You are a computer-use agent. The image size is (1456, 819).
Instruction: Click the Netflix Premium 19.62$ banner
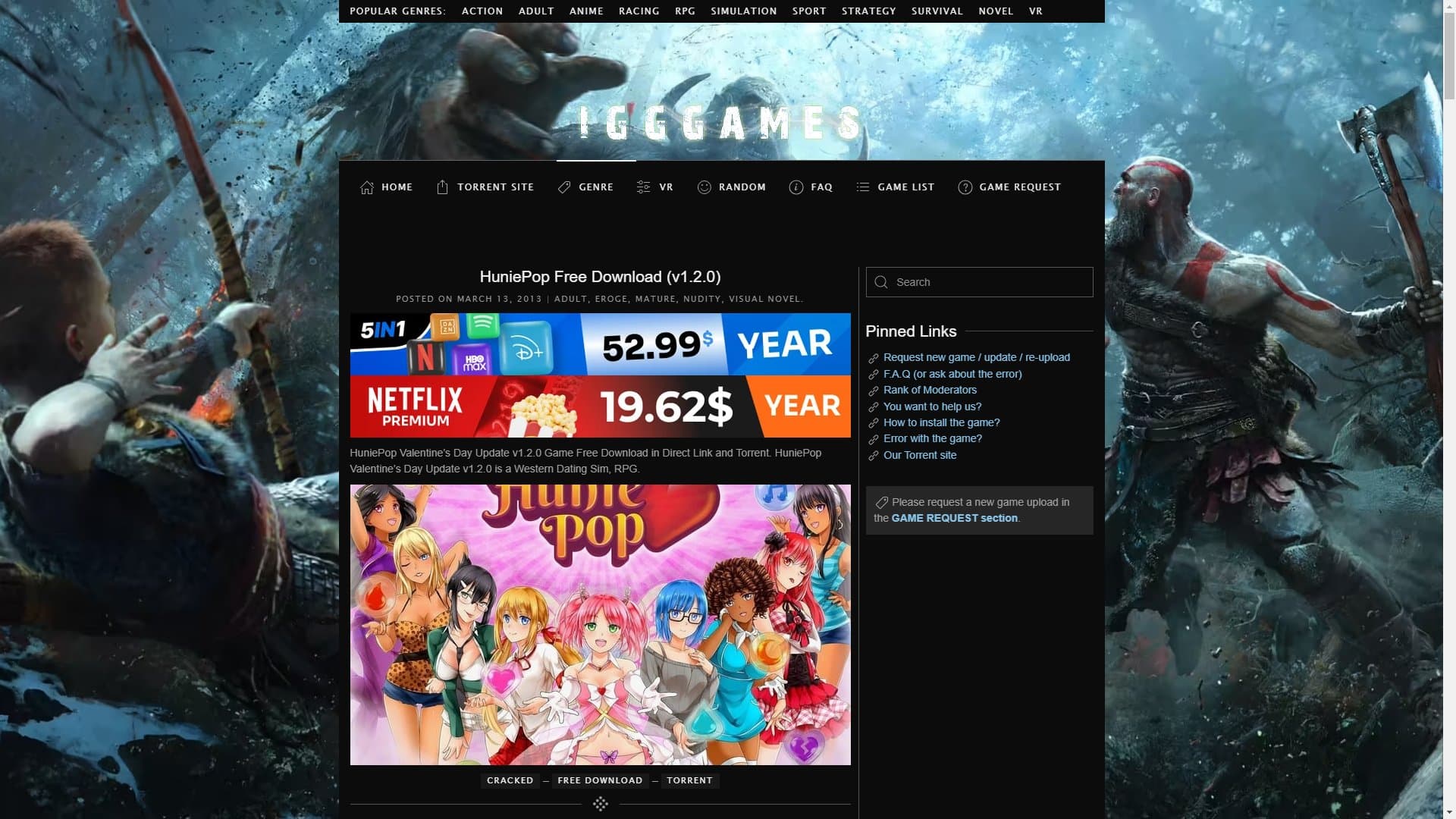(600, 406)
